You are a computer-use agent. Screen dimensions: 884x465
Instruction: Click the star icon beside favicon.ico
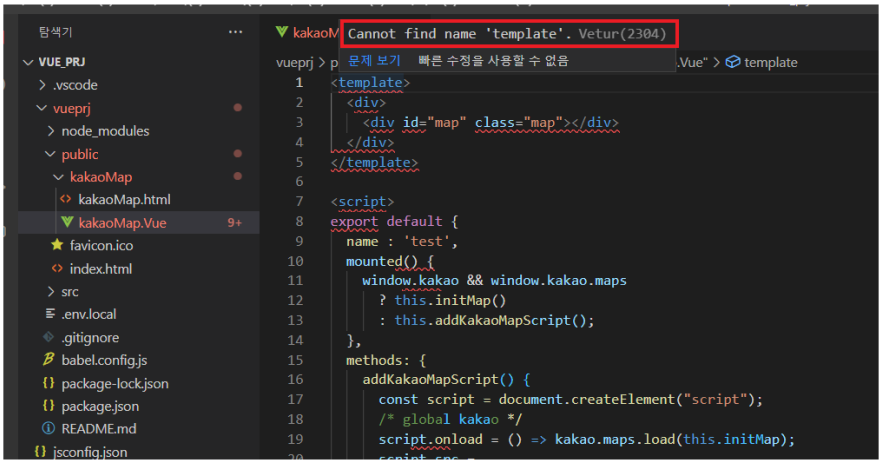[57, 245]
